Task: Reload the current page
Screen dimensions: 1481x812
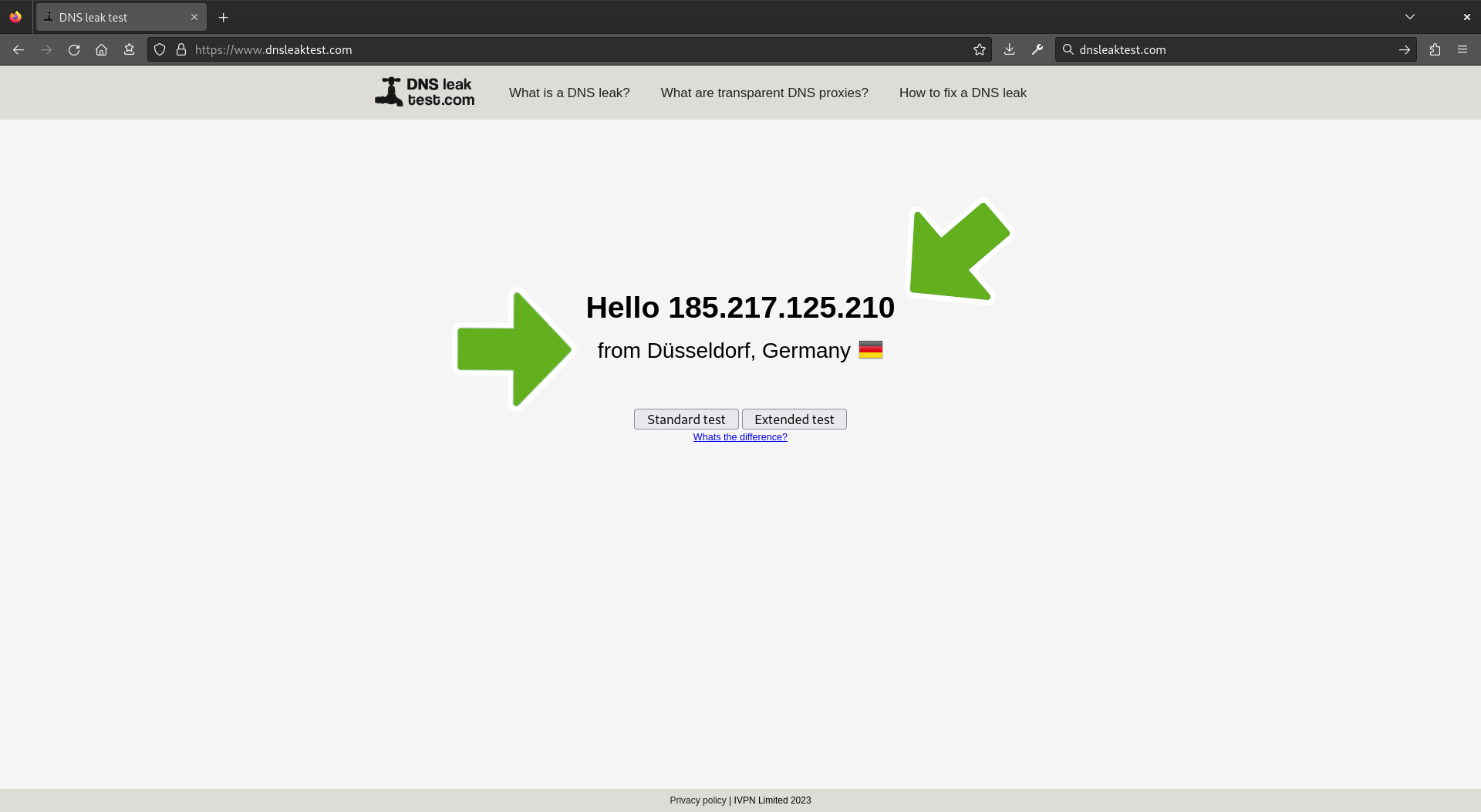Action: point(74,49)
